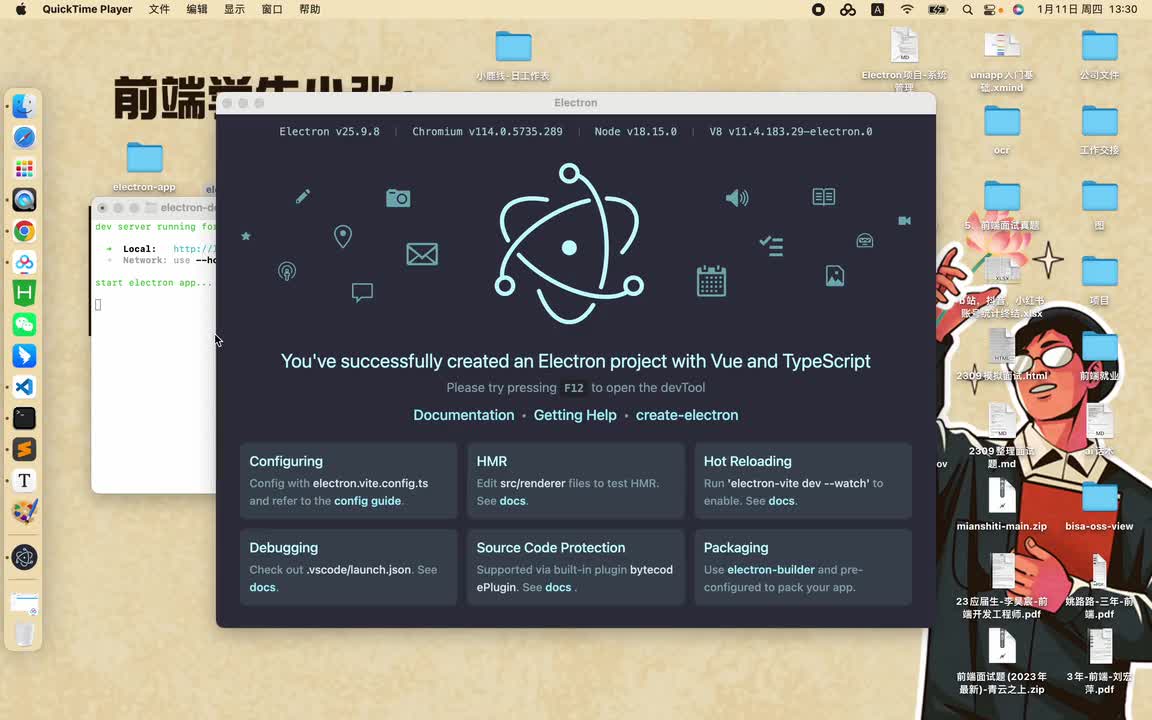Open the 窗口 menu
The height and width of the screenshot is (720, 1152).
click(272, 10)
